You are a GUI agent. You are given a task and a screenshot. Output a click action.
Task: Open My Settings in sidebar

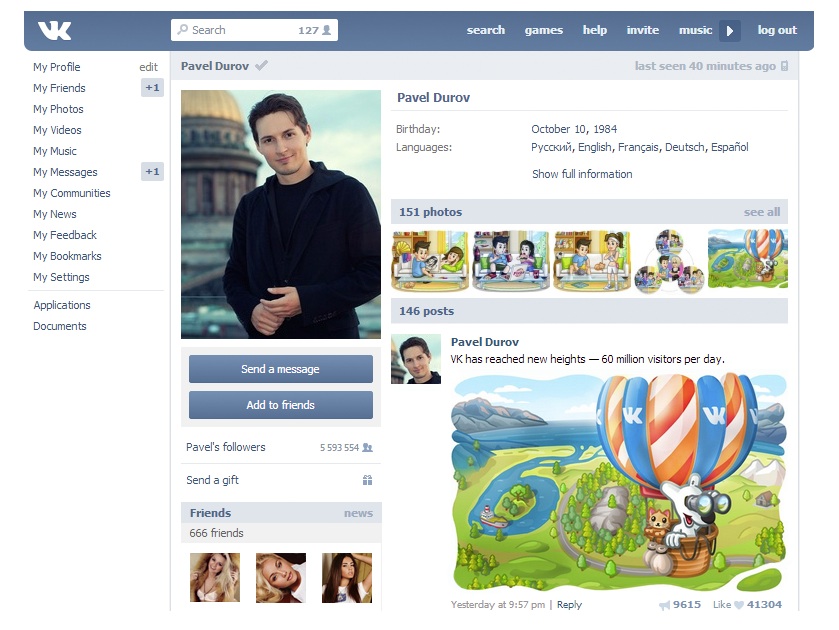coord(61,277)
